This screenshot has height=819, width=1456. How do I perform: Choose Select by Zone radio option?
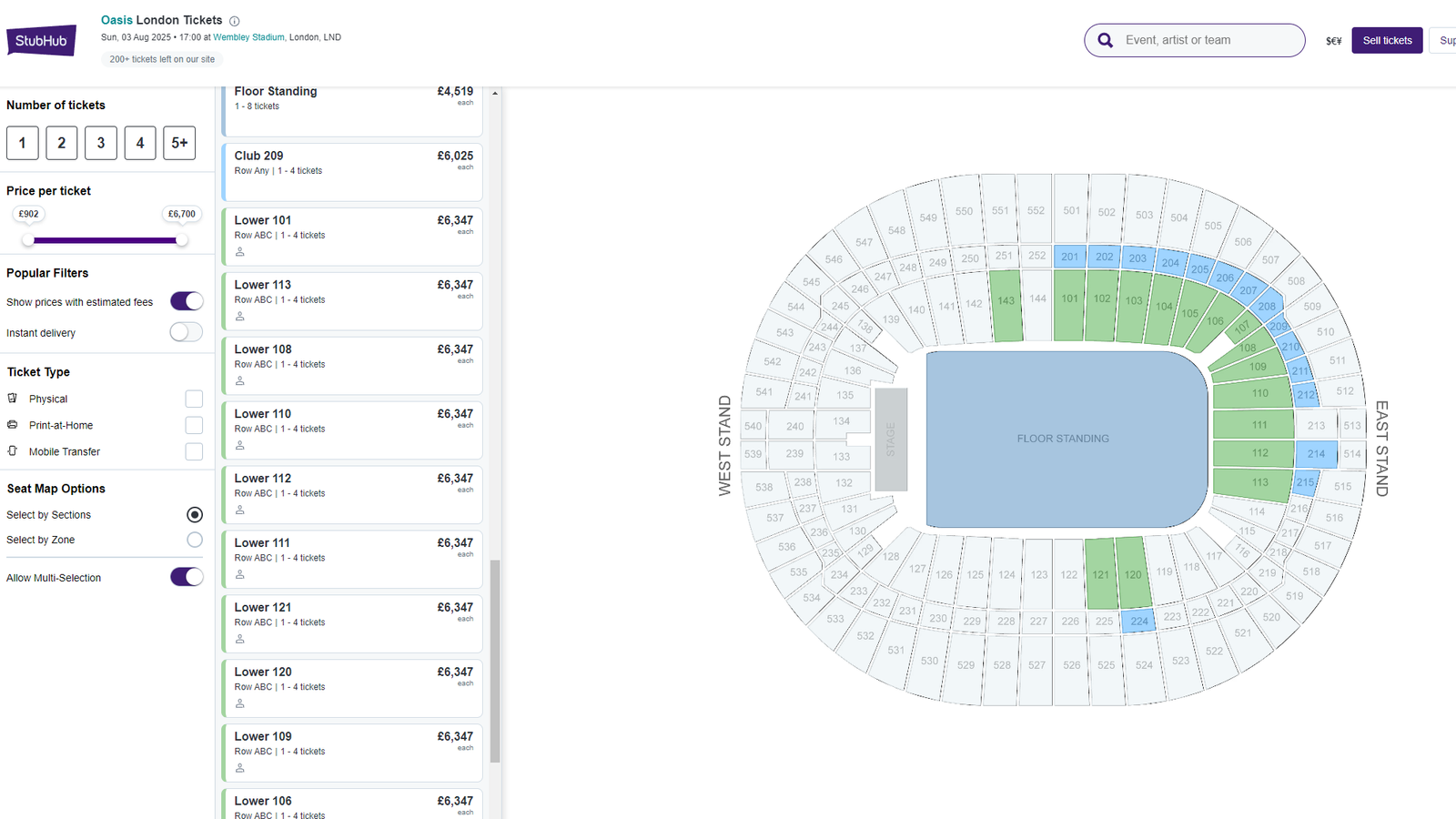[x=195, y=540]
